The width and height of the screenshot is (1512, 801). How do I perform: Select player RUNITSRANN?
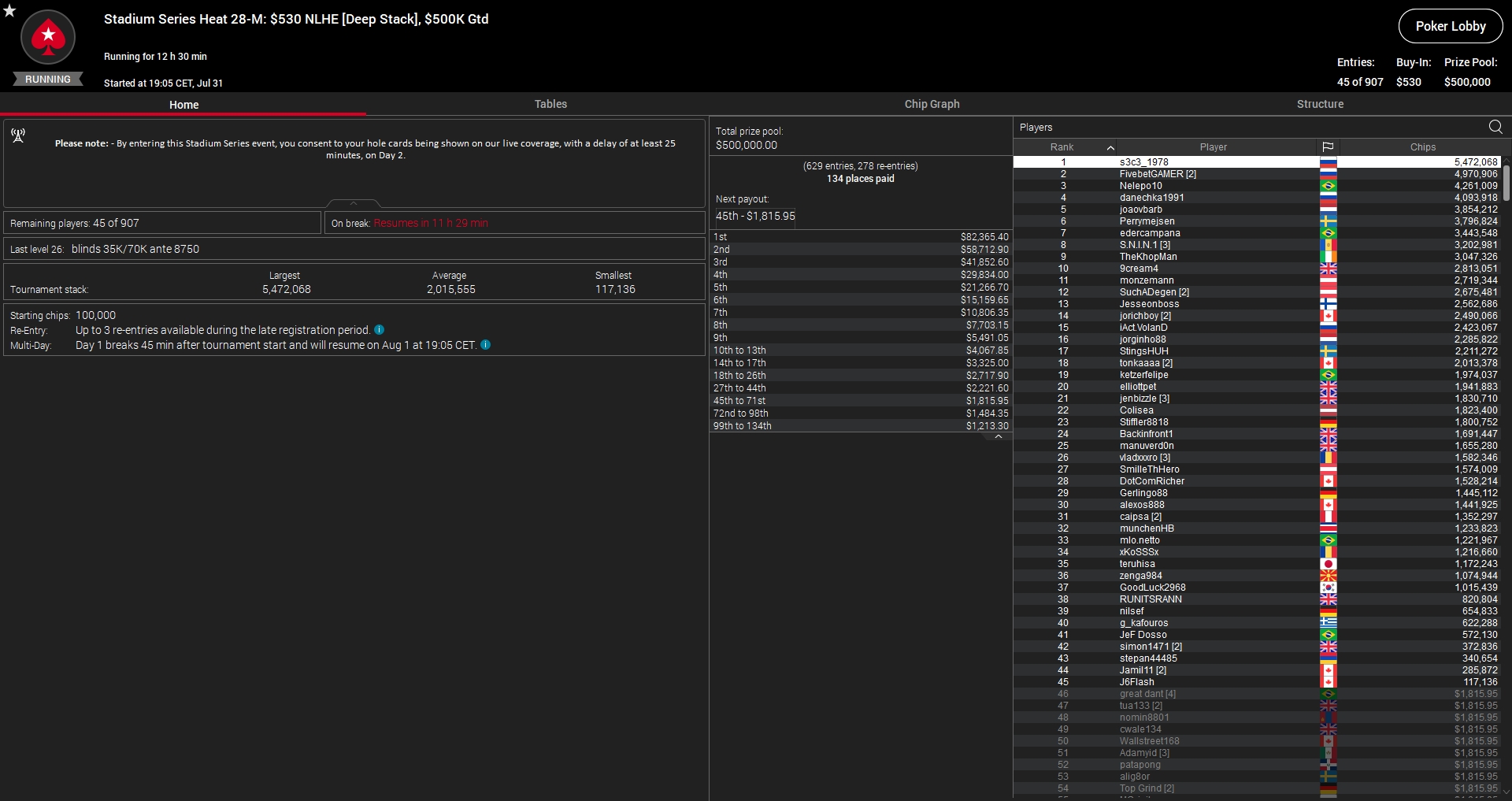pyautogui.click(x=1258, y=599)
